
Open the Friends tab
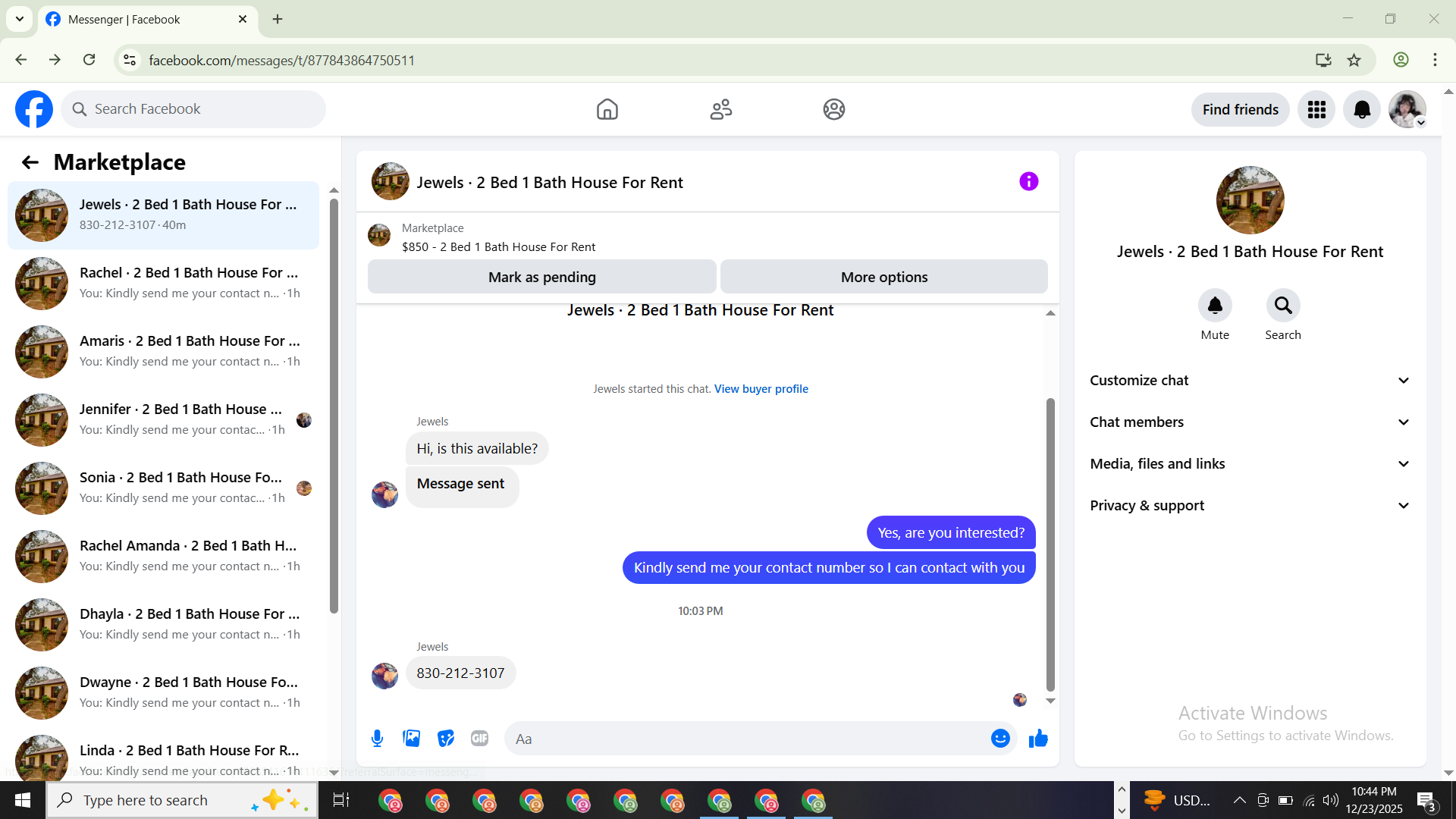pos(720,110)
